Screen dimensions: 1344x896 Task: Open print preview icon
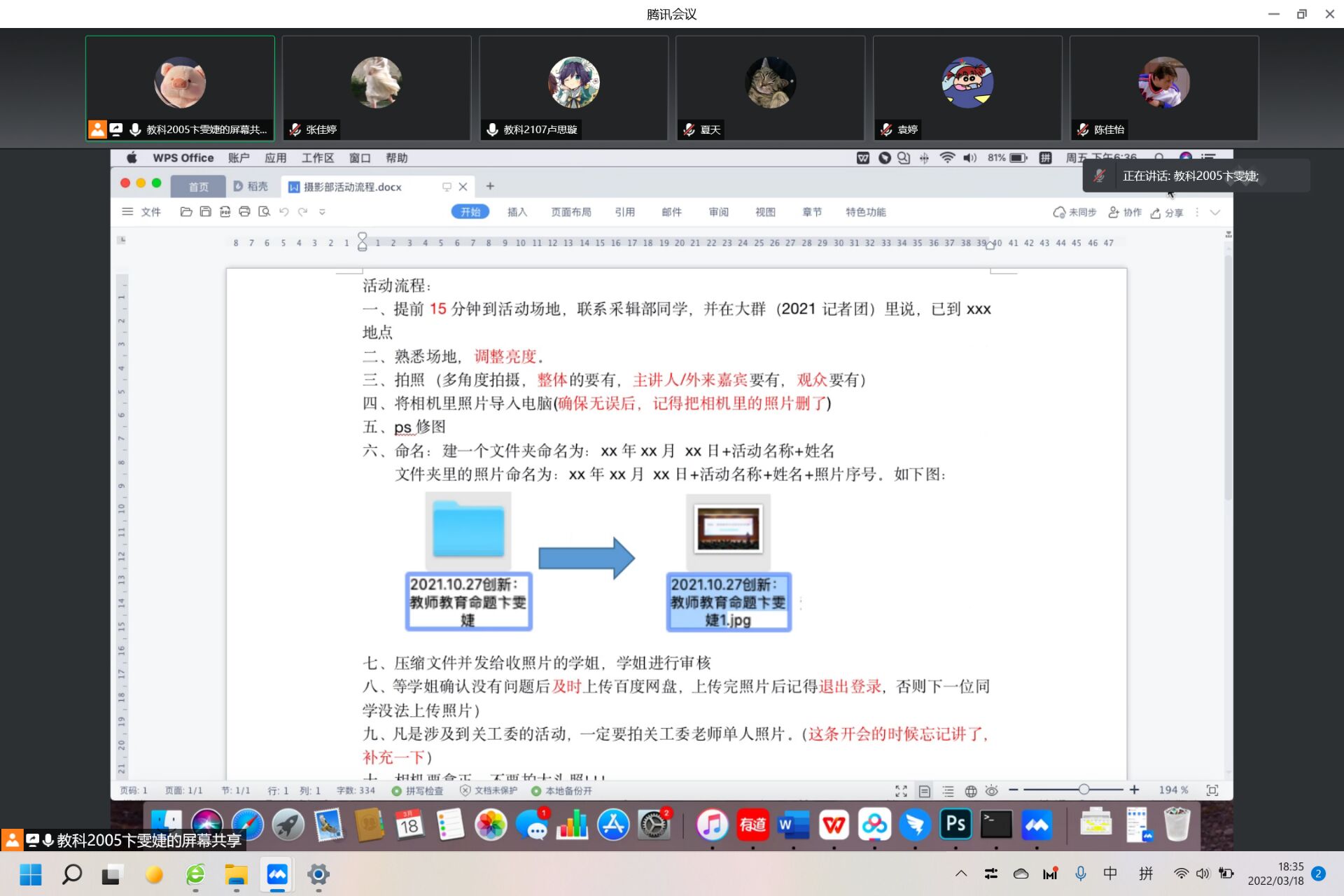coord(264,211)
